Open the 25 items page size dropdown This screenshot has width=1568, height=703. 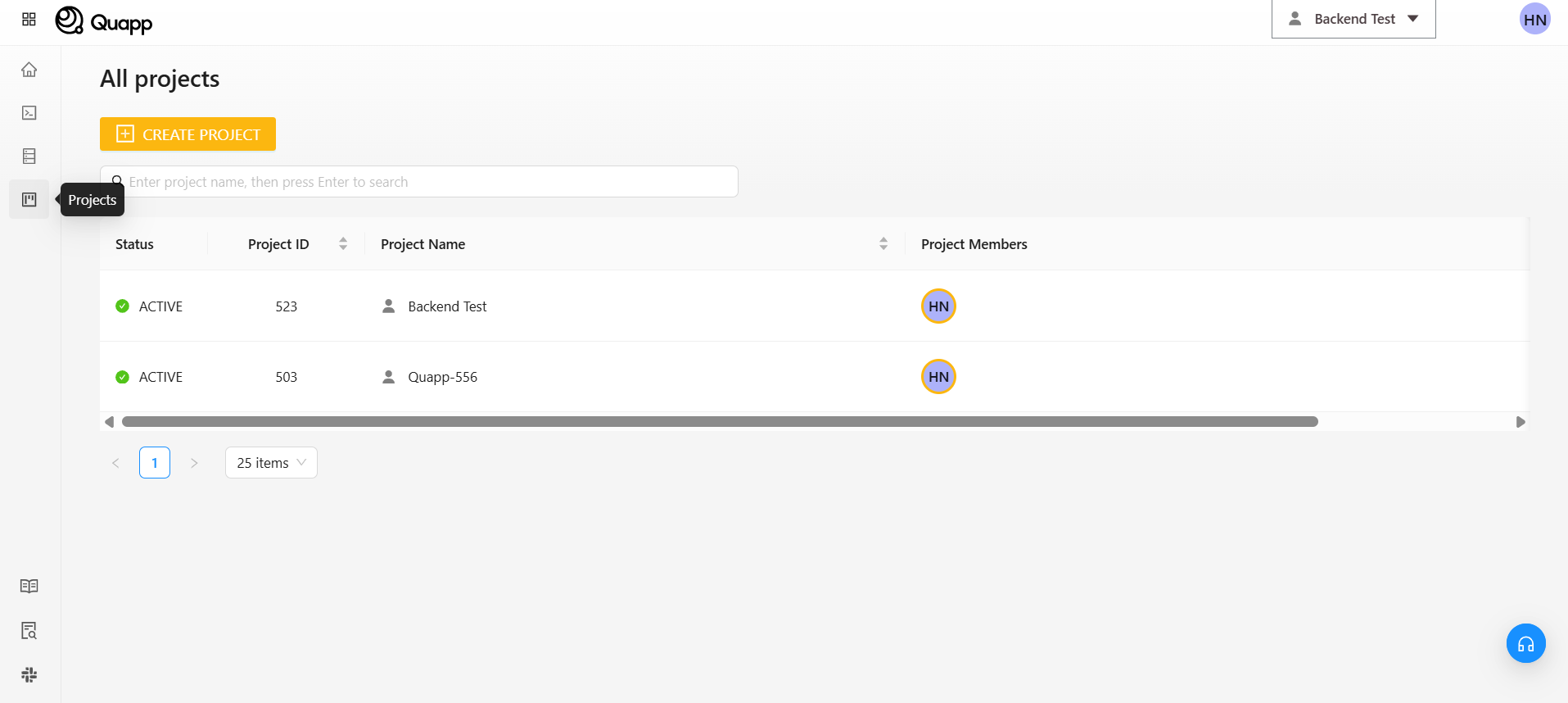pyautogui.click(x=271, y=463)
